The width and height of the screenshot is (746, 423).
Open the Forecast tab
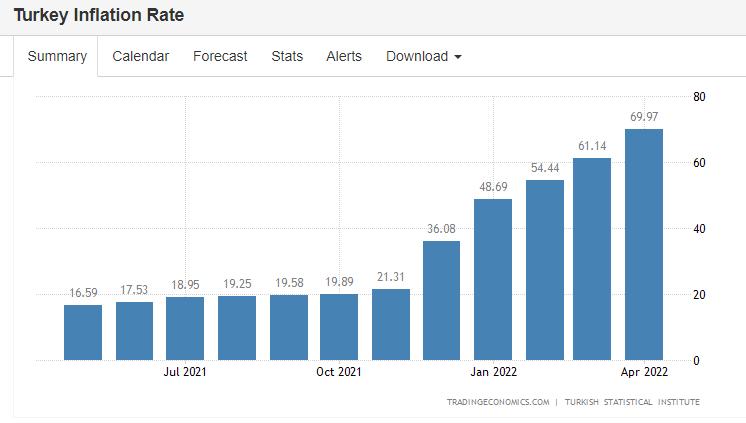tap(220, 56)
